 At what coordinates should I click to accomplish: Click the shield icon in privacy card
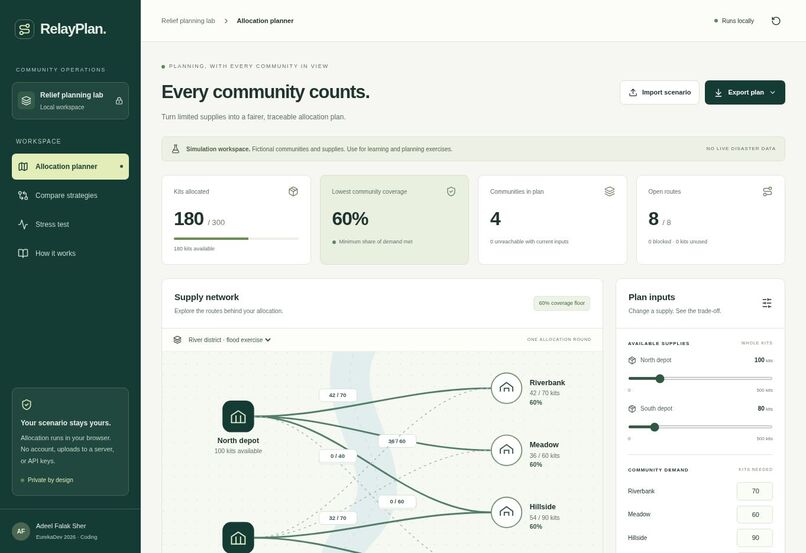pos(27,404)
